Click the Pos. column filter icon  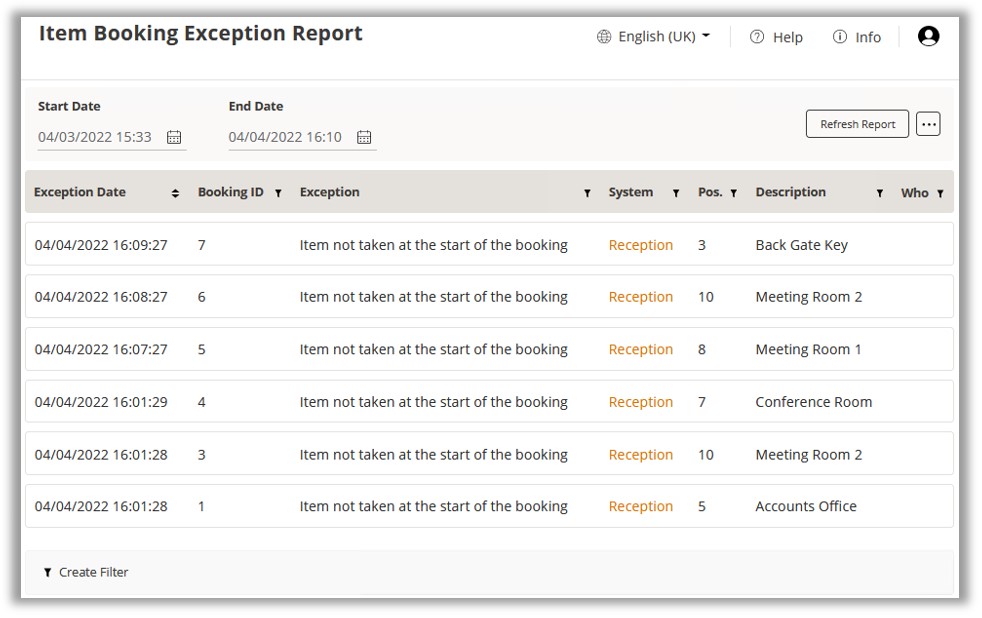point(733,193)
